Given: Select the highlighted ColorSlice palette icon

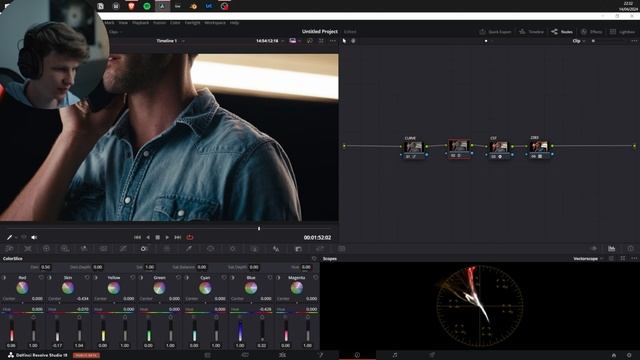Looking at the screenshot, I should (143, 249).
